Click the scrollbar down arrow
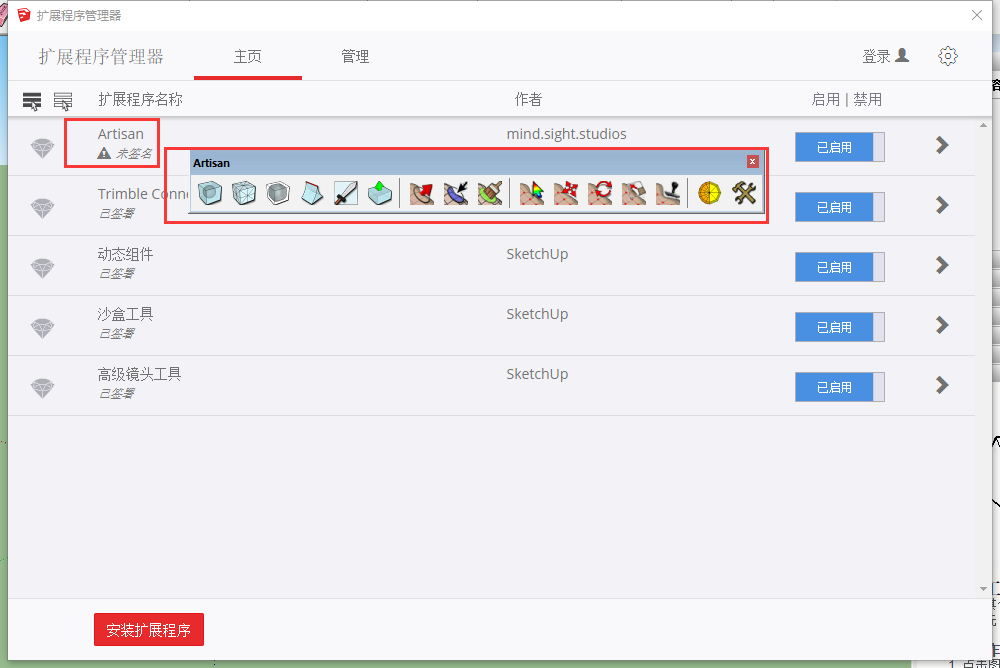This screenshot has height=668, width=1000. (983, 589)
